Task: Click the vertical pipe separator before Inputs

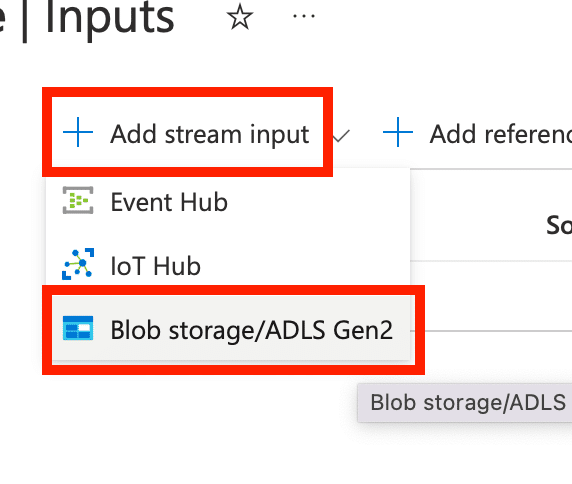Action: click(x=24, y=20)
